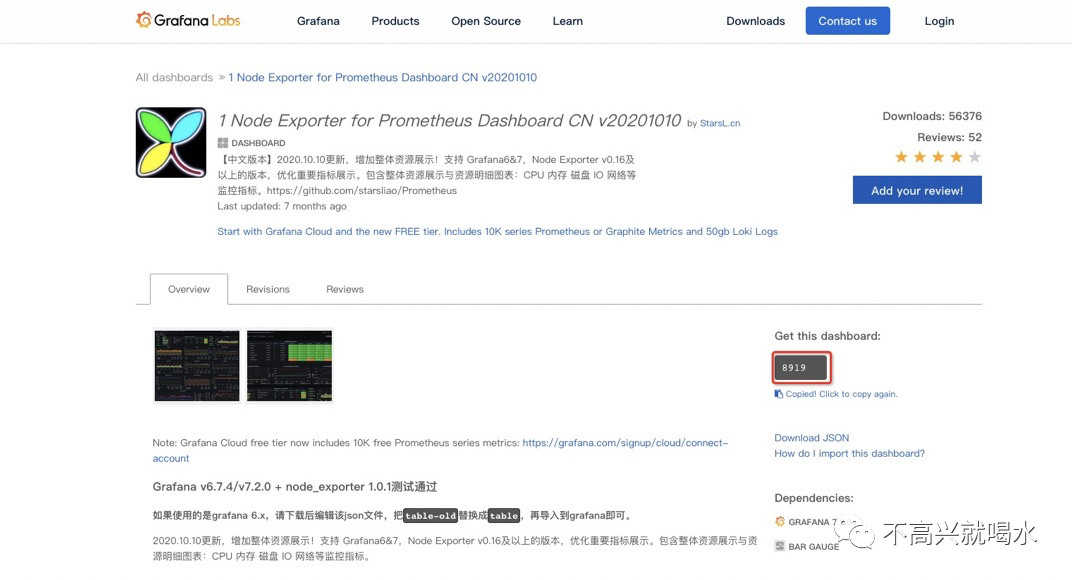Open the Products nav menu
This screenshot has height=580, width=1072.
pos(395,21)
